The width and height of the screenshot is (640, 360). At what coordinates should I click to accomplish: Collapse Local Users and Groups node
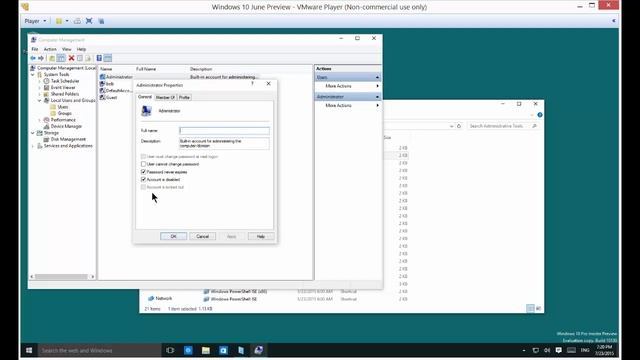click(x=40, y=100)
